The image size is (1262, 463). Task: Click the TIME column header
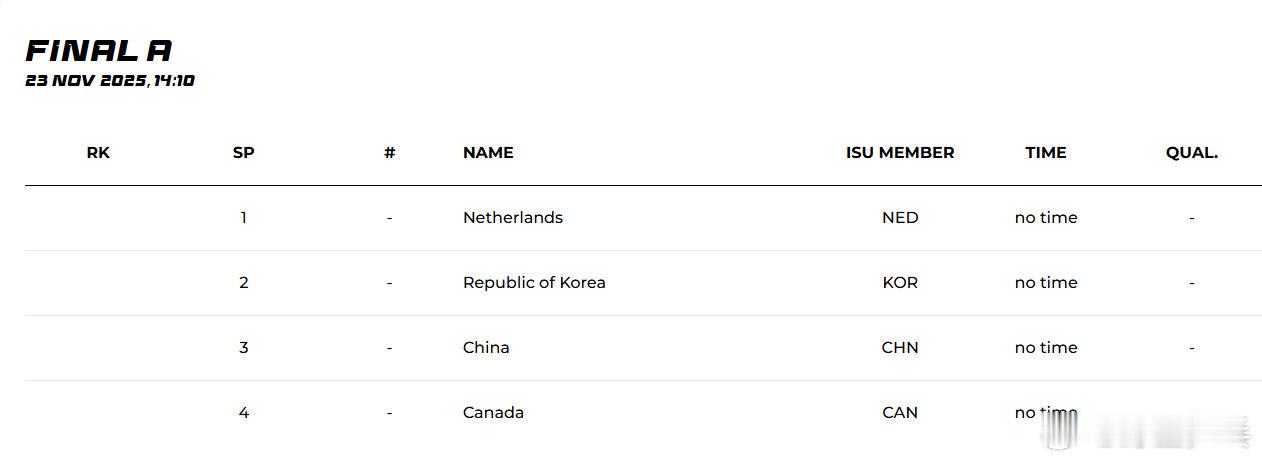tap(1046, 152)
